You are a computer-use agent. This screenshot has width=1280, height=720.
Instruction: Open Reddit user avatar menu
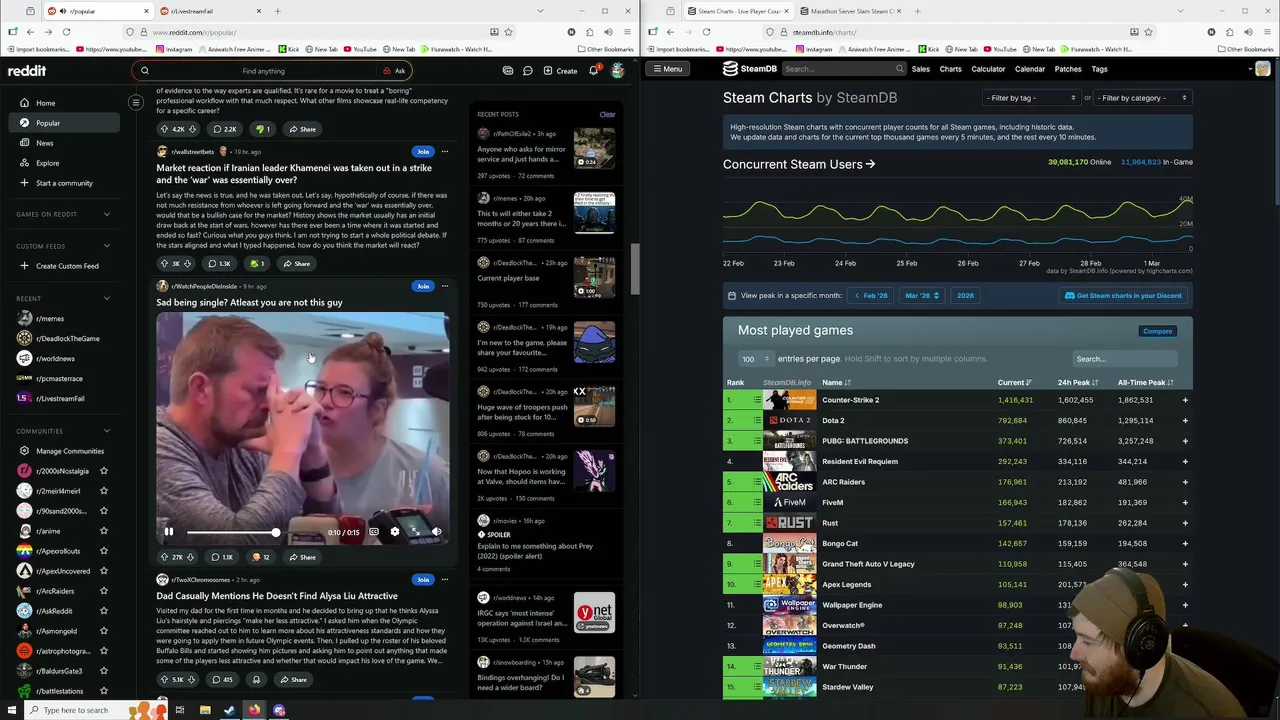[617, 71]
